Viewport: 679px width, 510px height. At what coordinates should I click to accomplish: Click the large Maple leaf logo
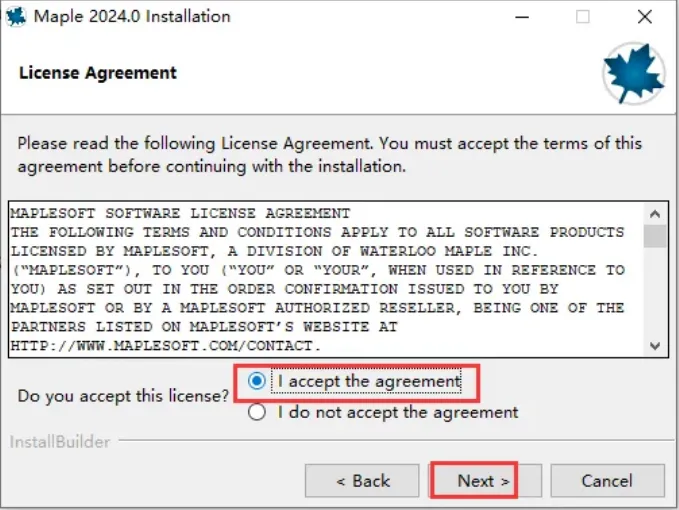click(634, 74)
